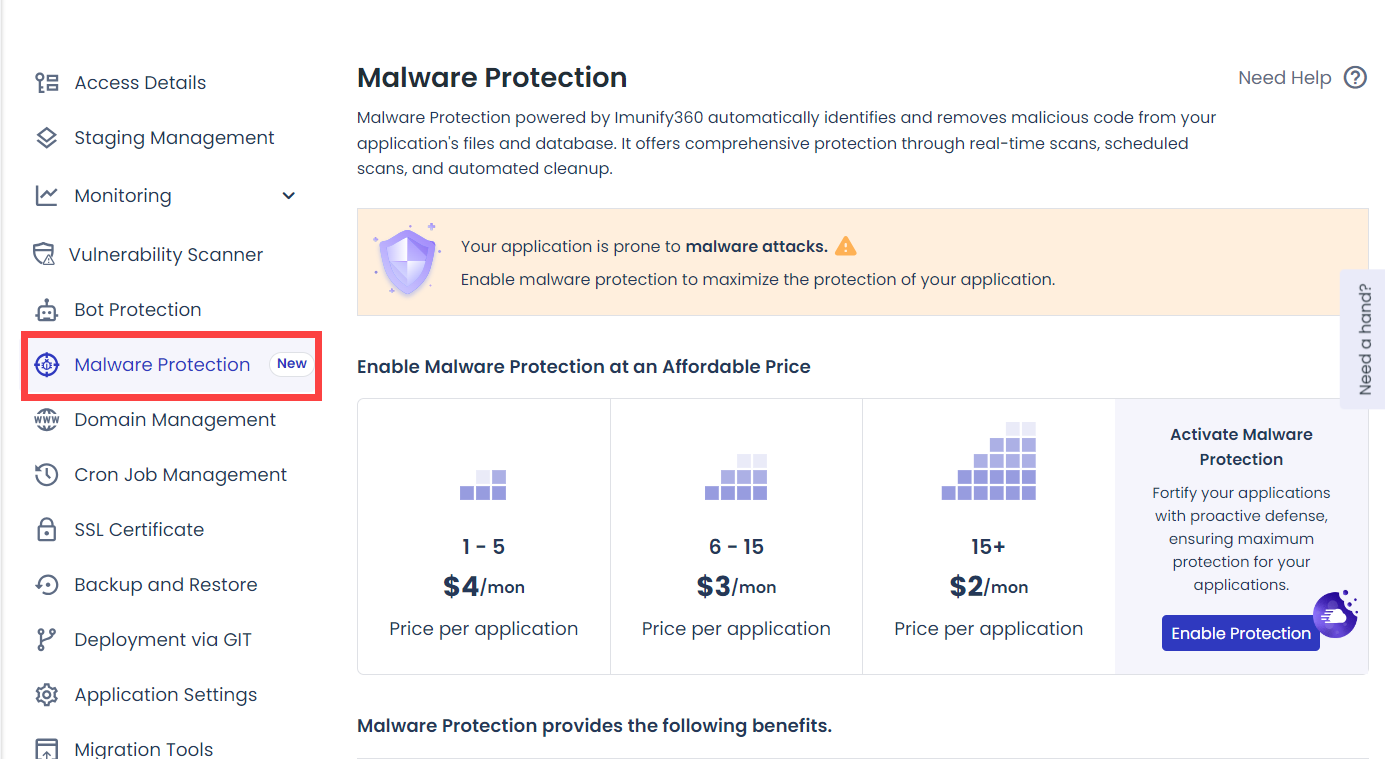
Task: Click the Enable Protection button
Action: [x=1240, y=633]
